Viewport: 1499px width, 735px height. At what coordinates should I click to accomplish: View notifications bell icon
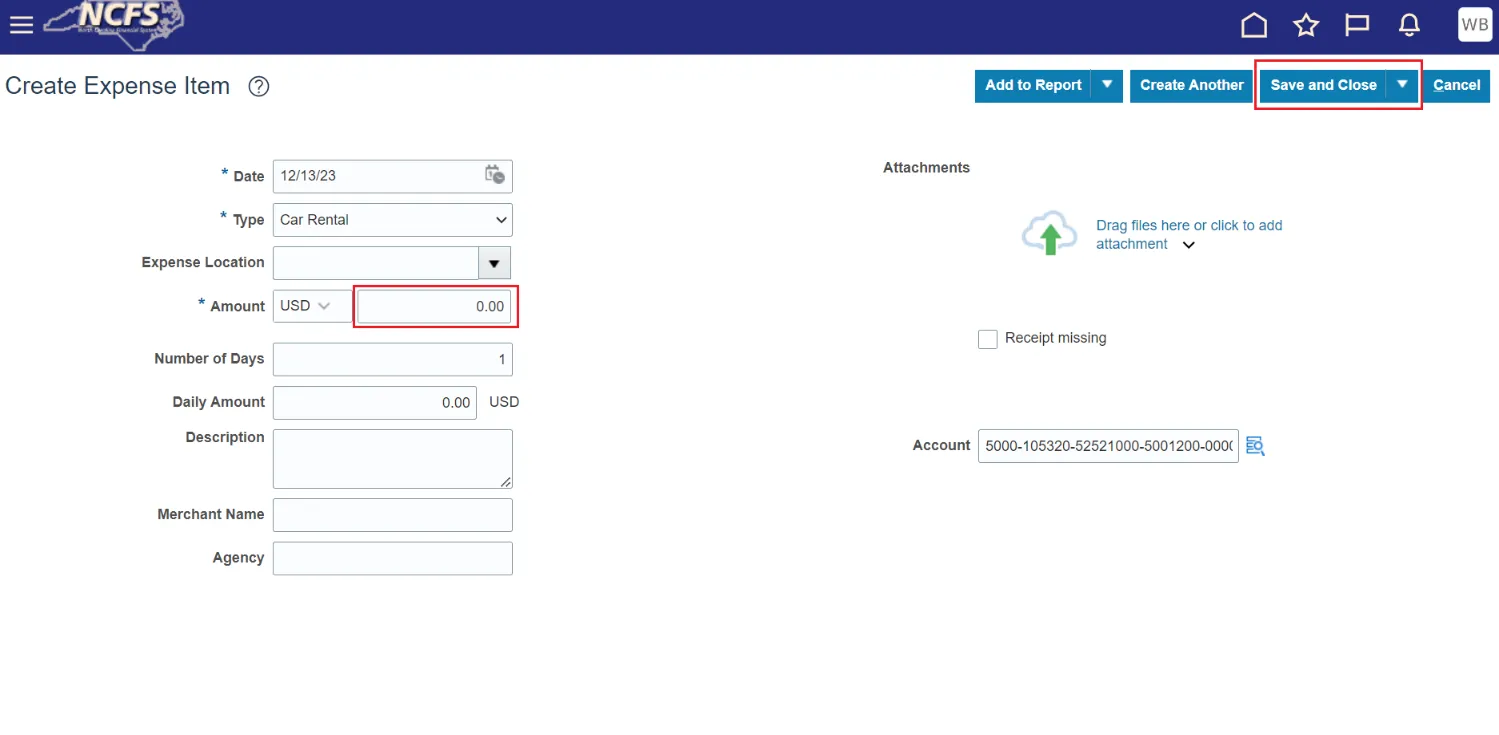coord(1409,26)
